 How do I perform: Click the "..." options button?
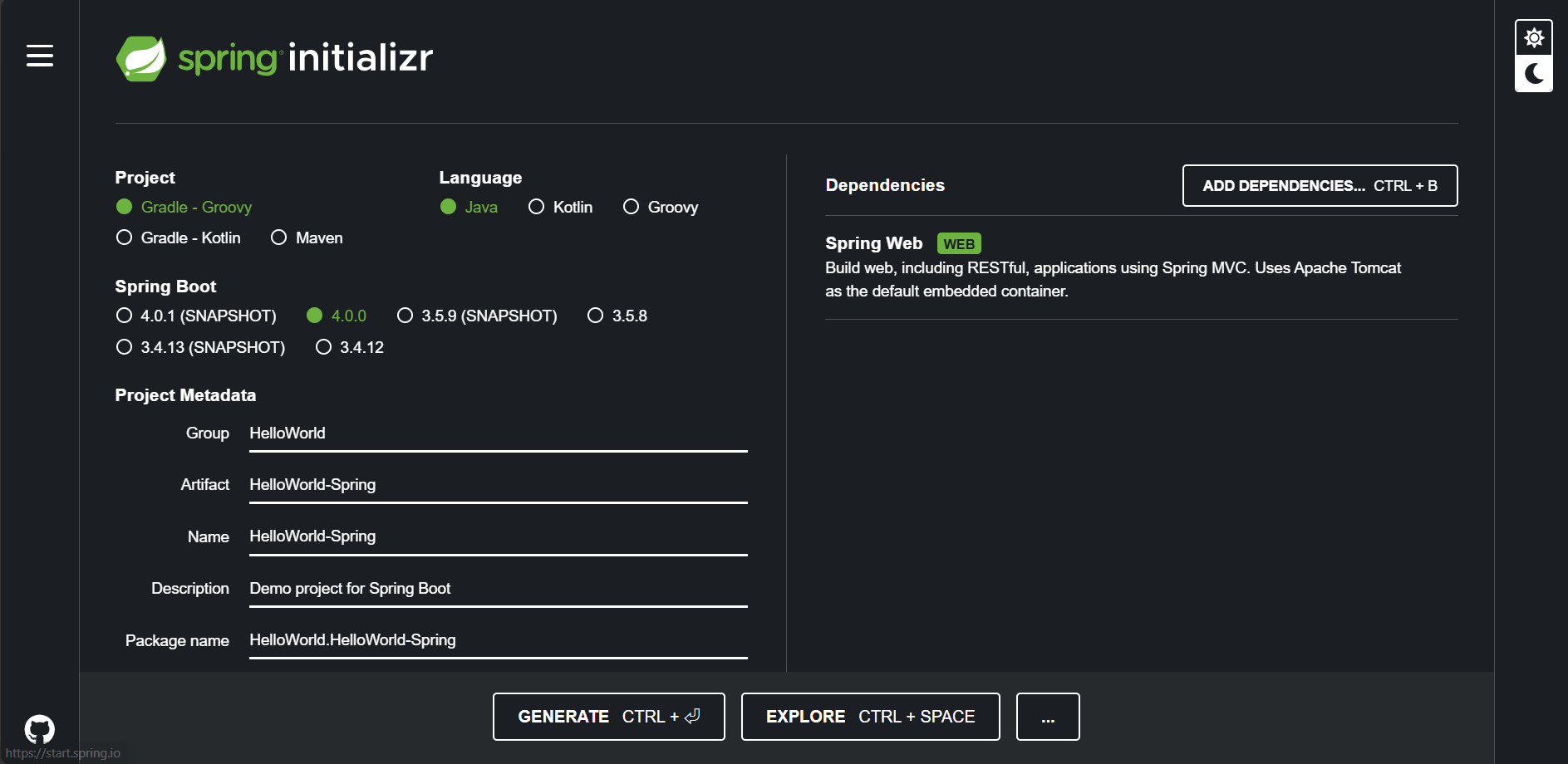pyautogui.click(x=1047, y=716)
